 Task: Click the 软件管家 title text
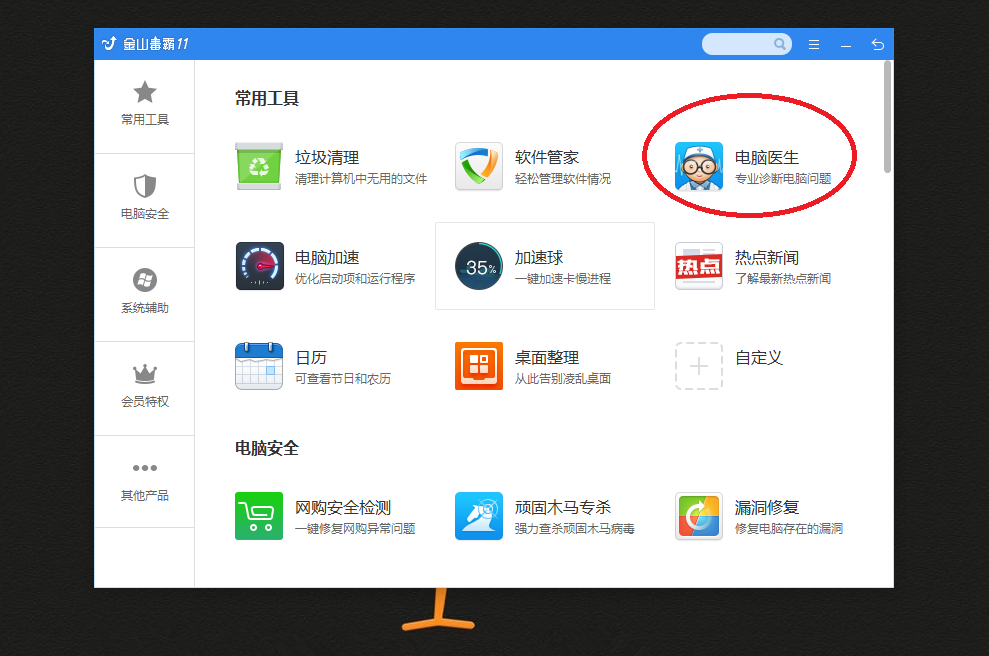click(547, 157)
